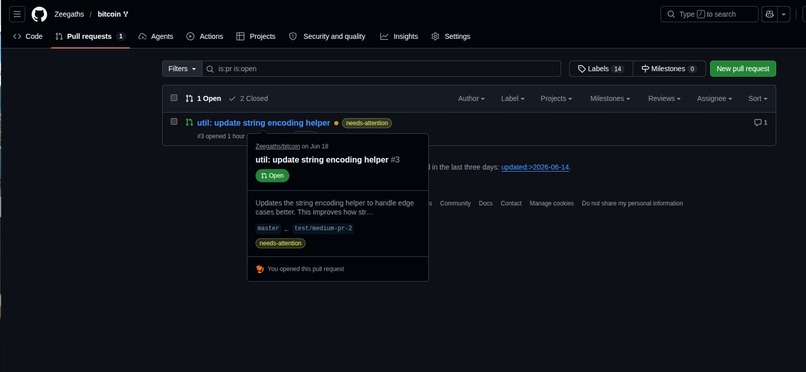Open the Sort dropdown
Image resolution: width=806 pixels, height=372 pixels.
[x=758, y=99]
